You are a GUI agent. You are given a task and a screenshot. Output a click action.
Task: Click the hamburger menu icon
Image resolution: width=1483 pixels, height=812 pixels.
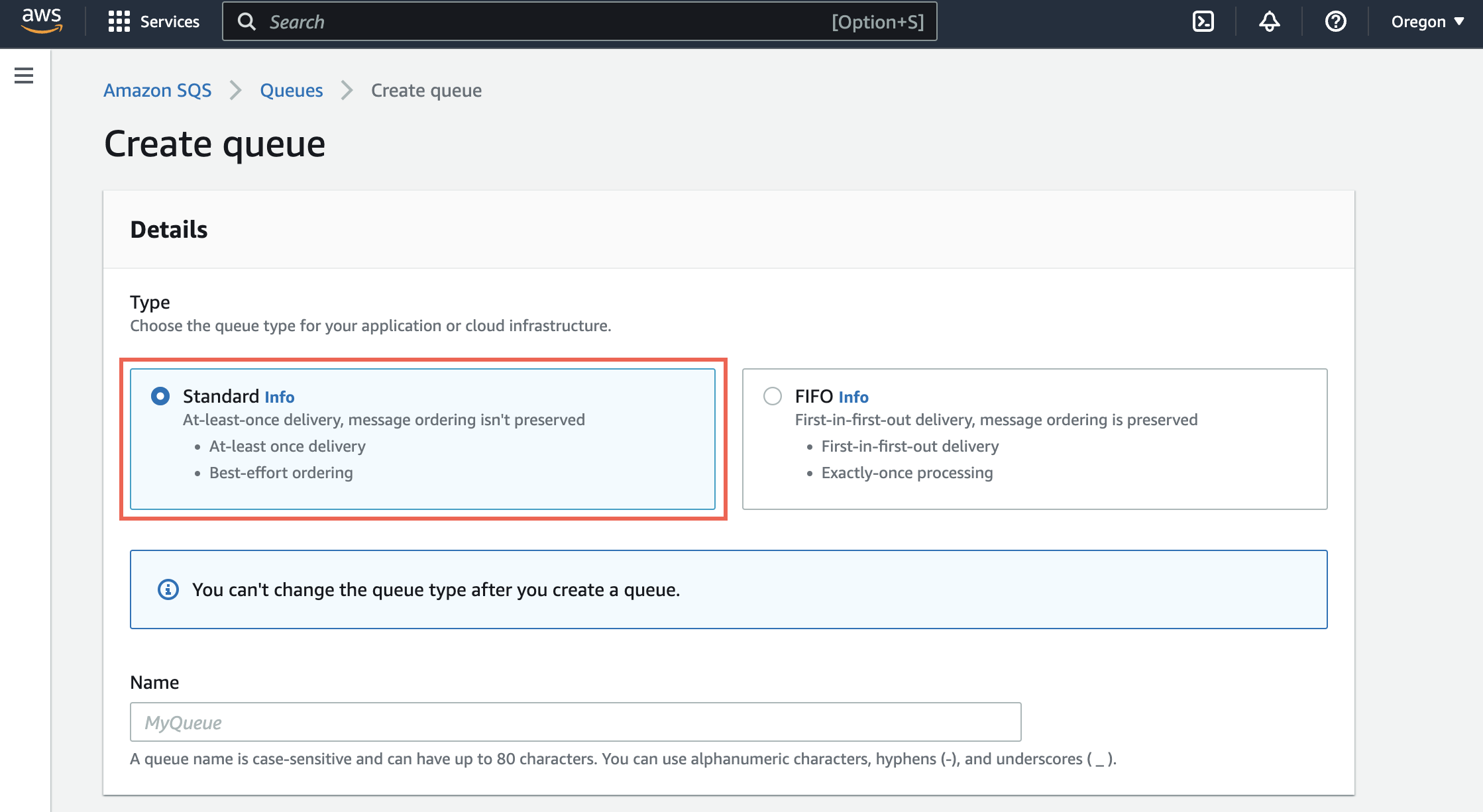[x=24, y=76]
